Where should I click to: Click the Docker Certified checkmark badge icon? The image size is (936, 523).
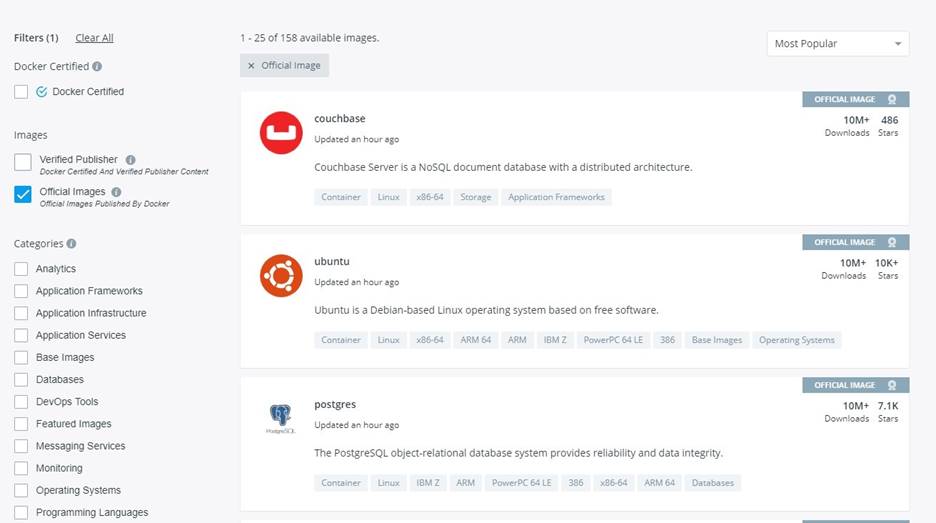point(41,92)
